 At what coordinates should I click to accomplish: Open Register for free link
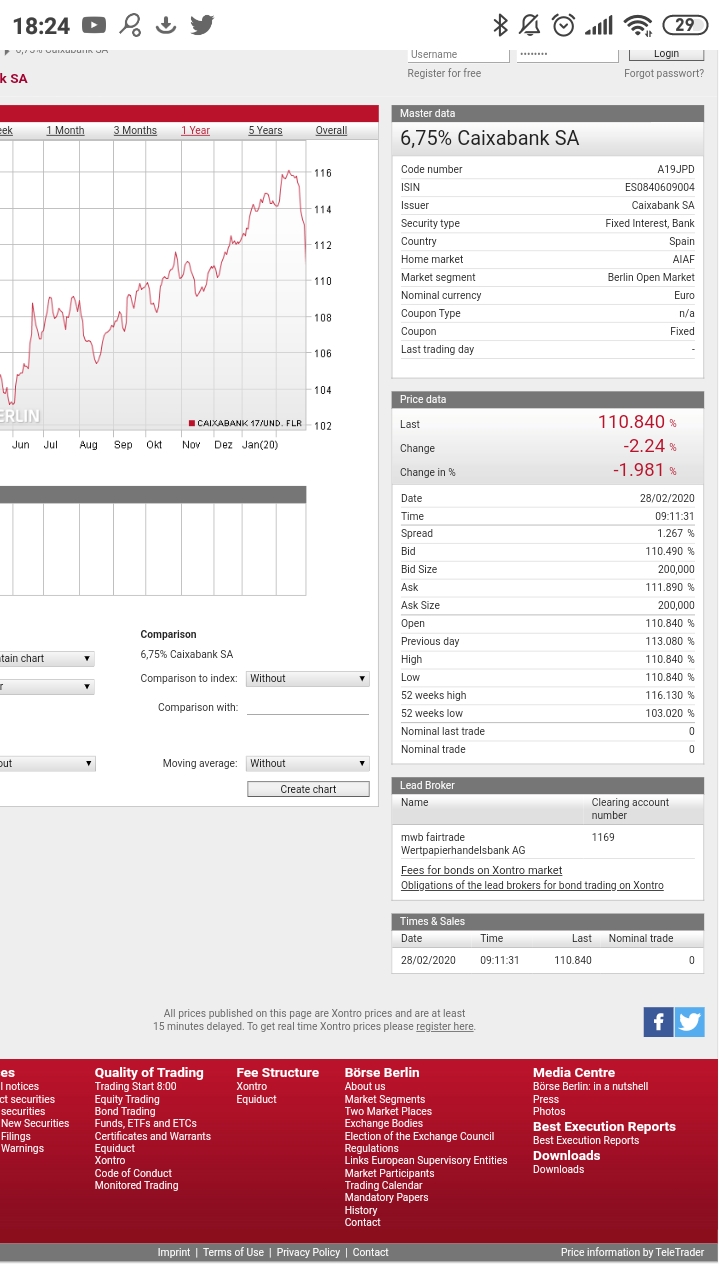point(444,73)
